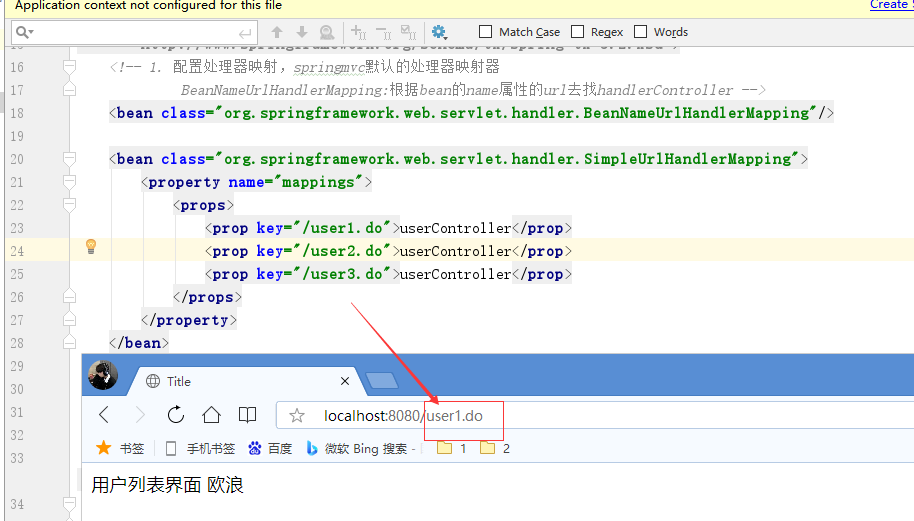Collapse fold marker at line 17

pos(69,90)
